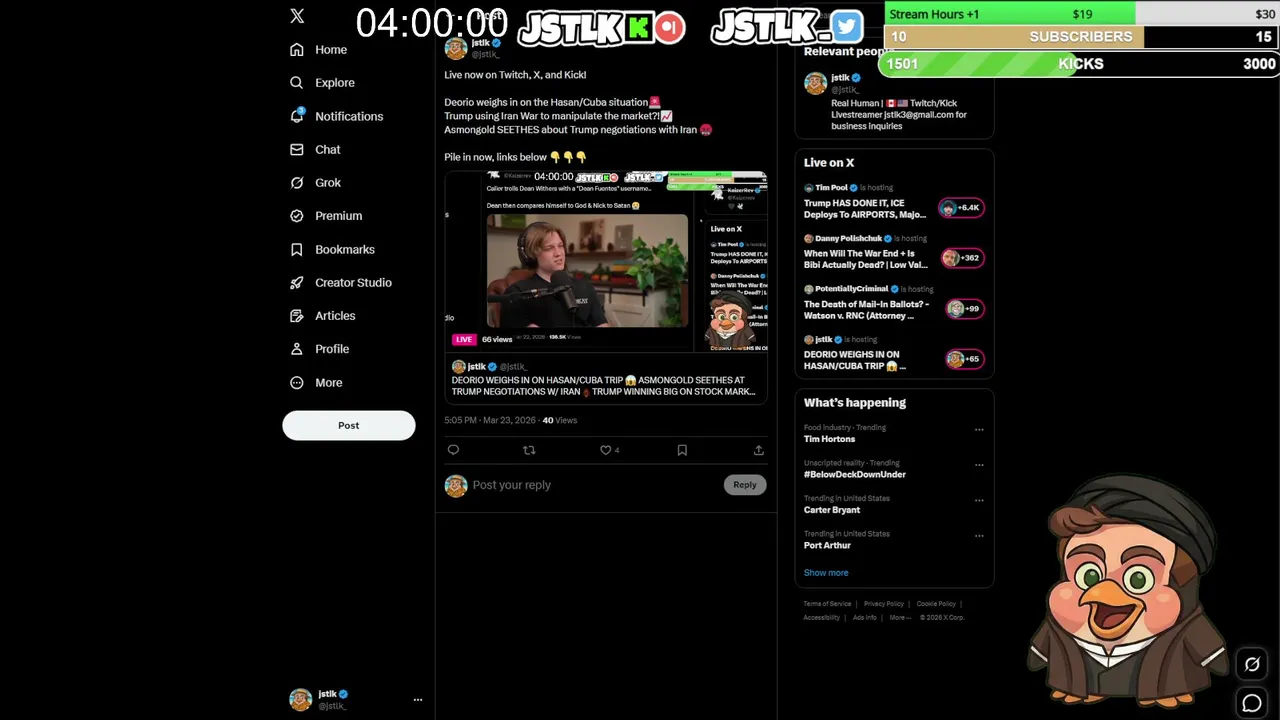Click the quoted jstlk post text
1280x720 pixels.
[603, 386]
